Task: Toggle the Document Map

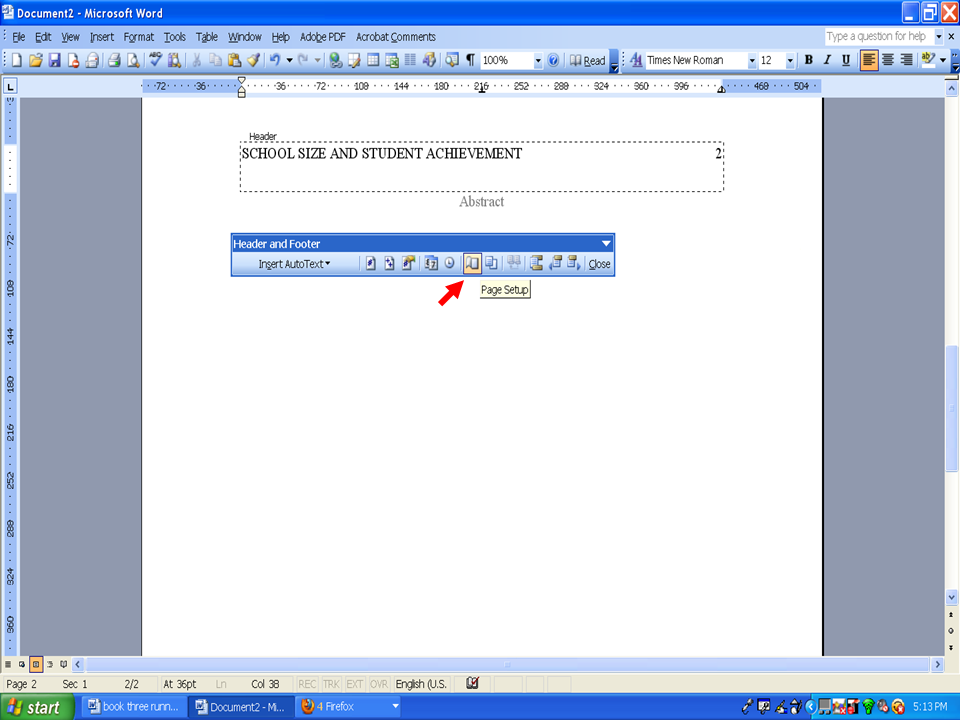Action: (x=452, y=60)
